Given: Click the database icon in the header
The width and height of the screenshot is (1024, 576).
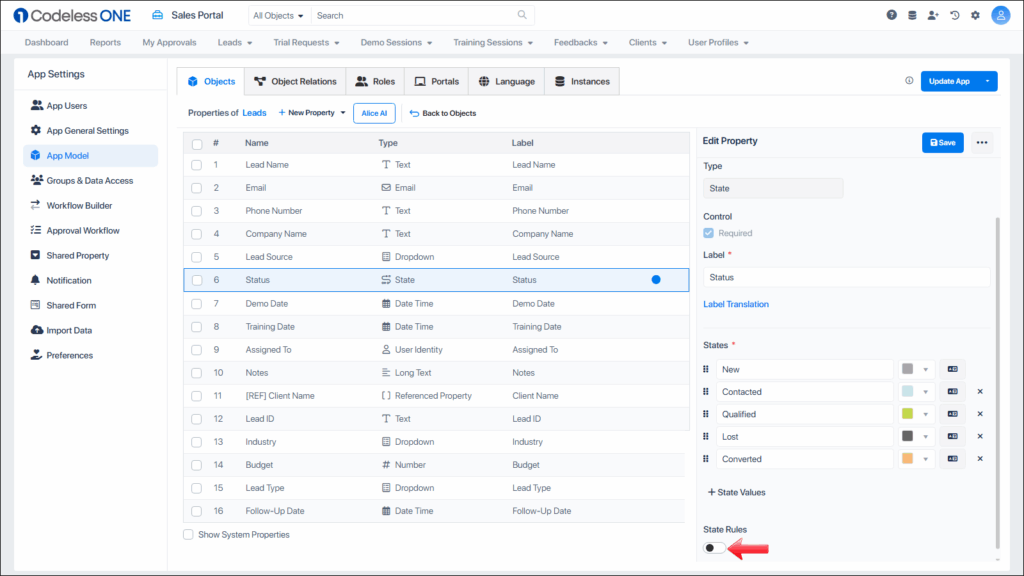Looking at the screenshot, I should point(911,14).
